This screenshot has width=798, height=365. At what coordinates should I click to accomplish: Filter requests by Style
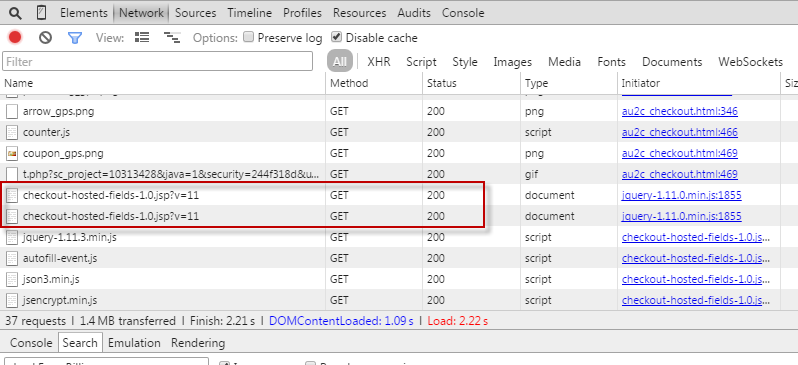(x=465, y=62)
